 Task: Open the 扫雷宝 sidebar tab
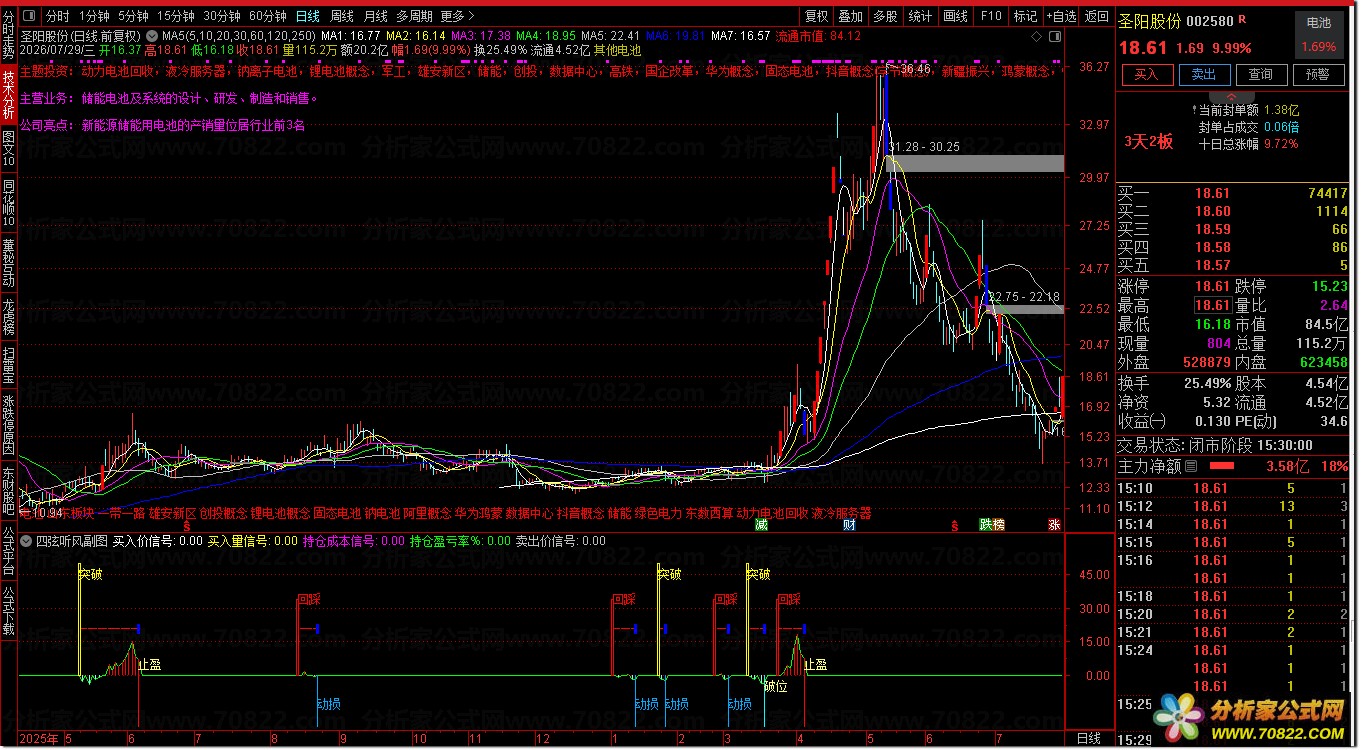[x=9, y=364]
